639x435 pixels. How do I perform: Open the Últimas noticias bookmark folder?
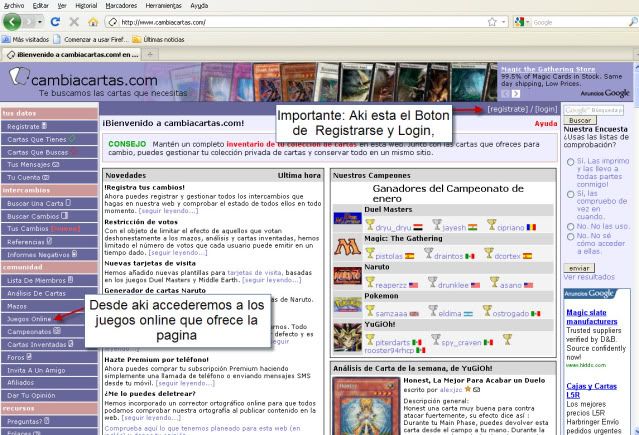point(159,40)
